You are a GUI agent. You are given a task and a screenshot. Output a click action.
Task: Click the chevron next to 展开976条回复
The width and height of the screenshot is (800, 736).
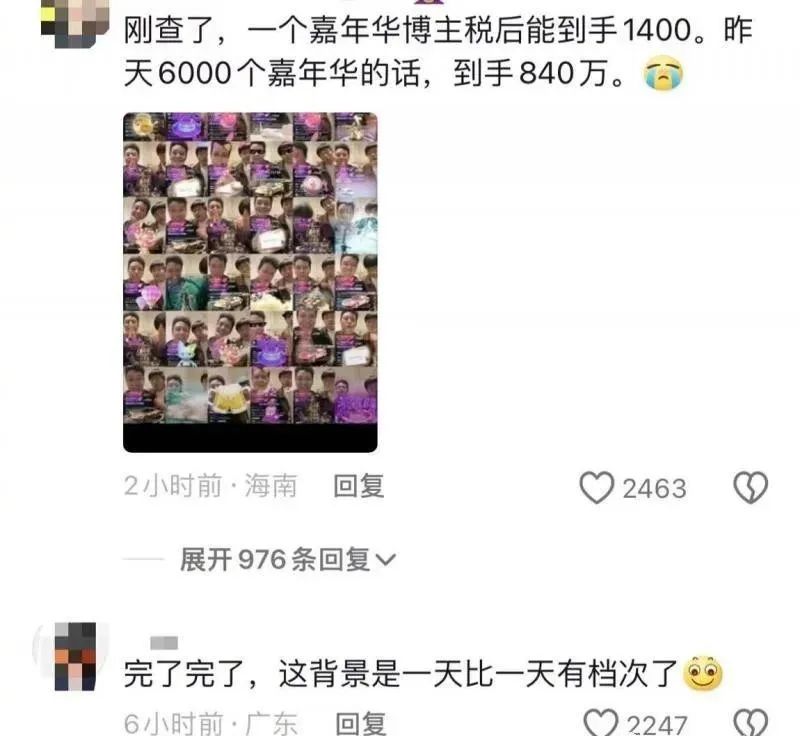tap(385, 561)
